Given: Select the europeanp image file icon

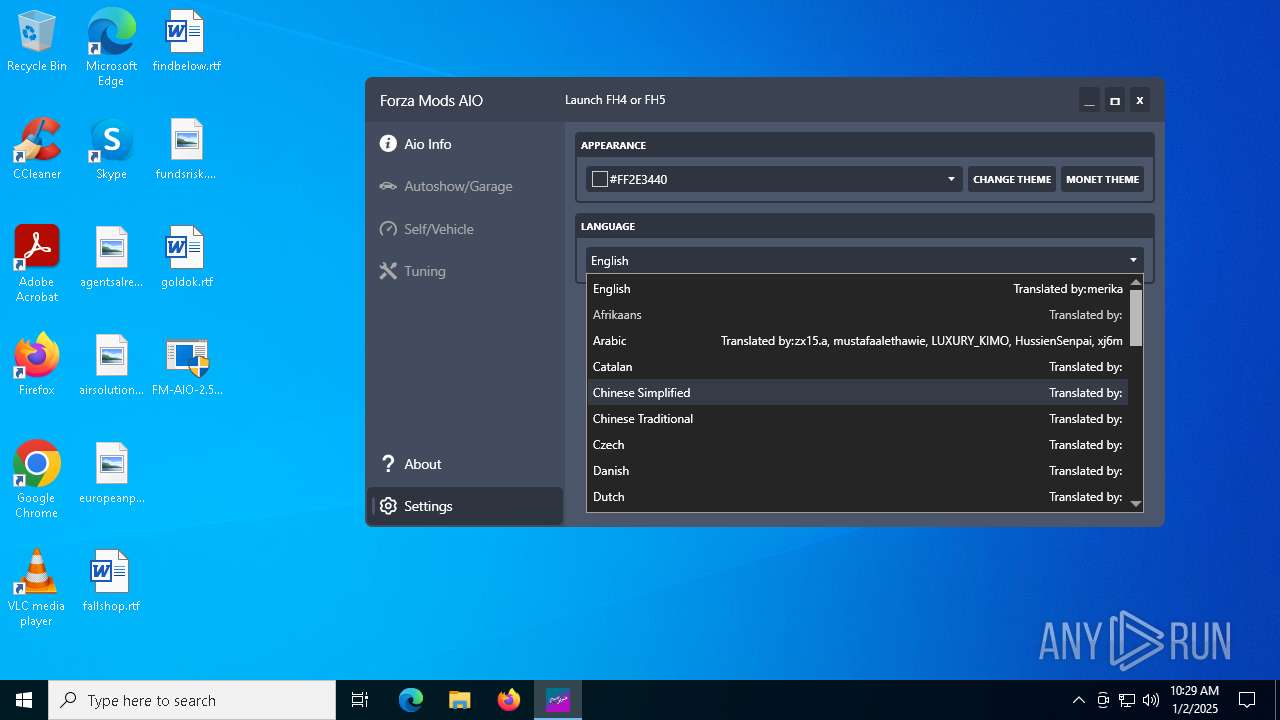Looking at the screenshot, I should pyautogui.click(x=111, y=474).
